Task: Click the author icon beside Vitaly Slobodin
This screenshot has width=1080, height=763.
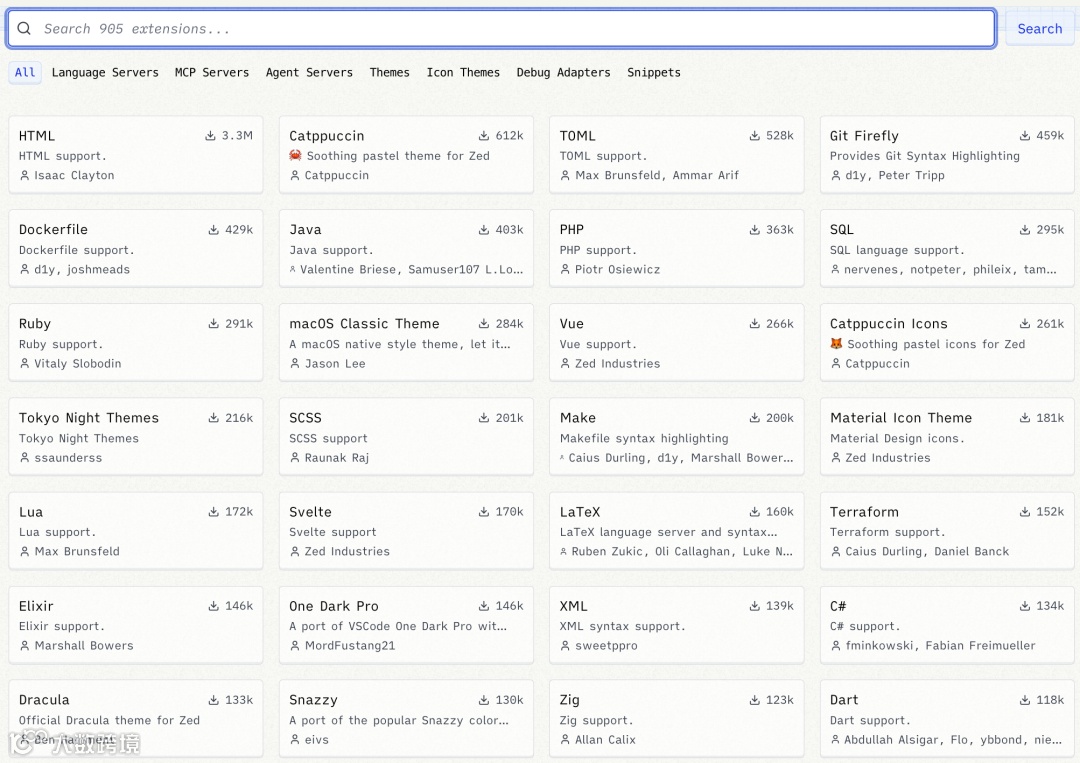Action: [x=24, y=364]
